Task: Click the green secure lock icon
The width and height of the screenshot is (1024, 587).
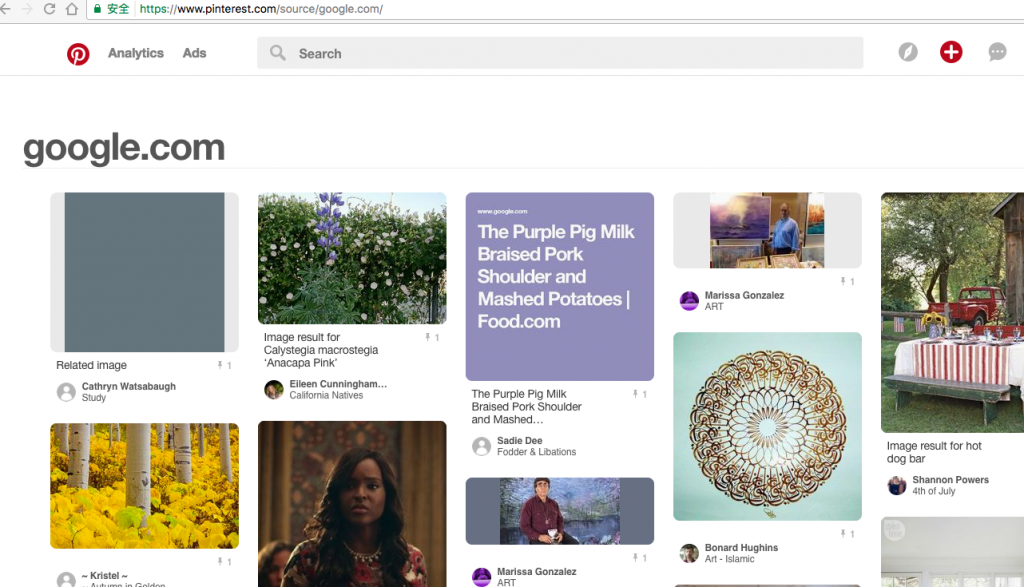Action: [x=97, y=9]
